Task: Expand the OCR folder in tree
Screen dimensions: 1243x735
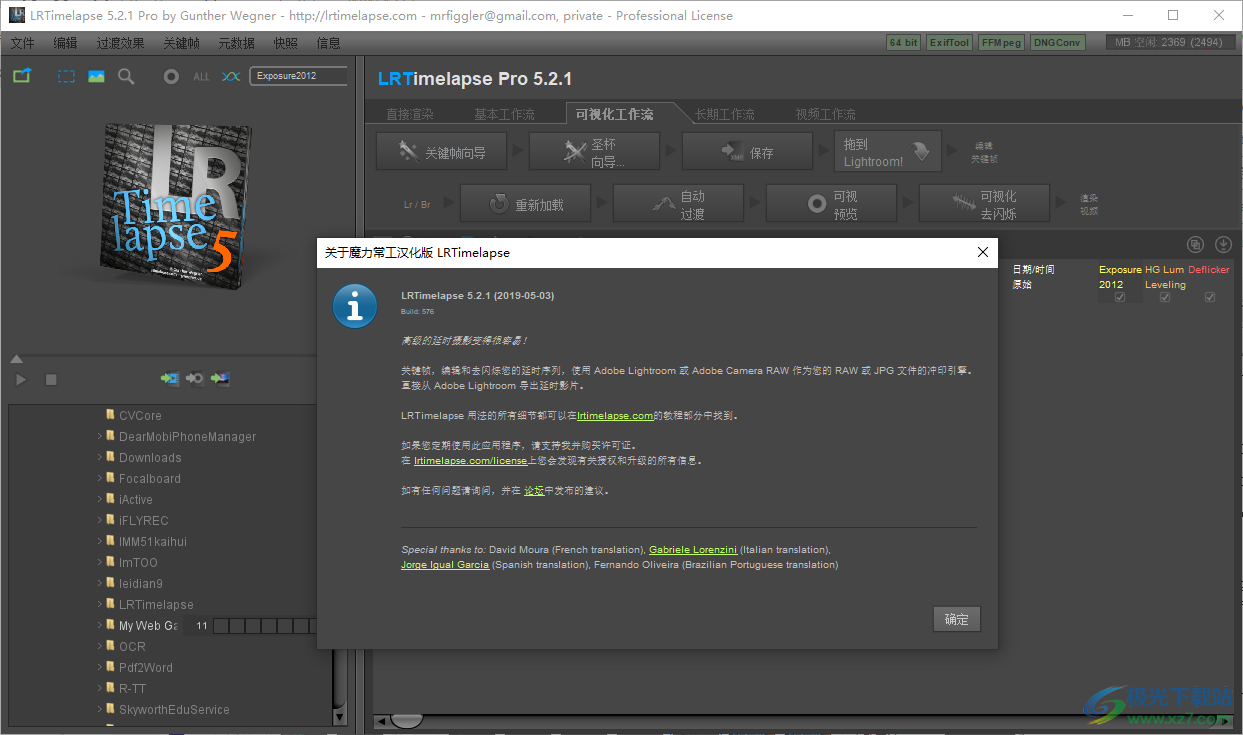Action: pos(100,647)
